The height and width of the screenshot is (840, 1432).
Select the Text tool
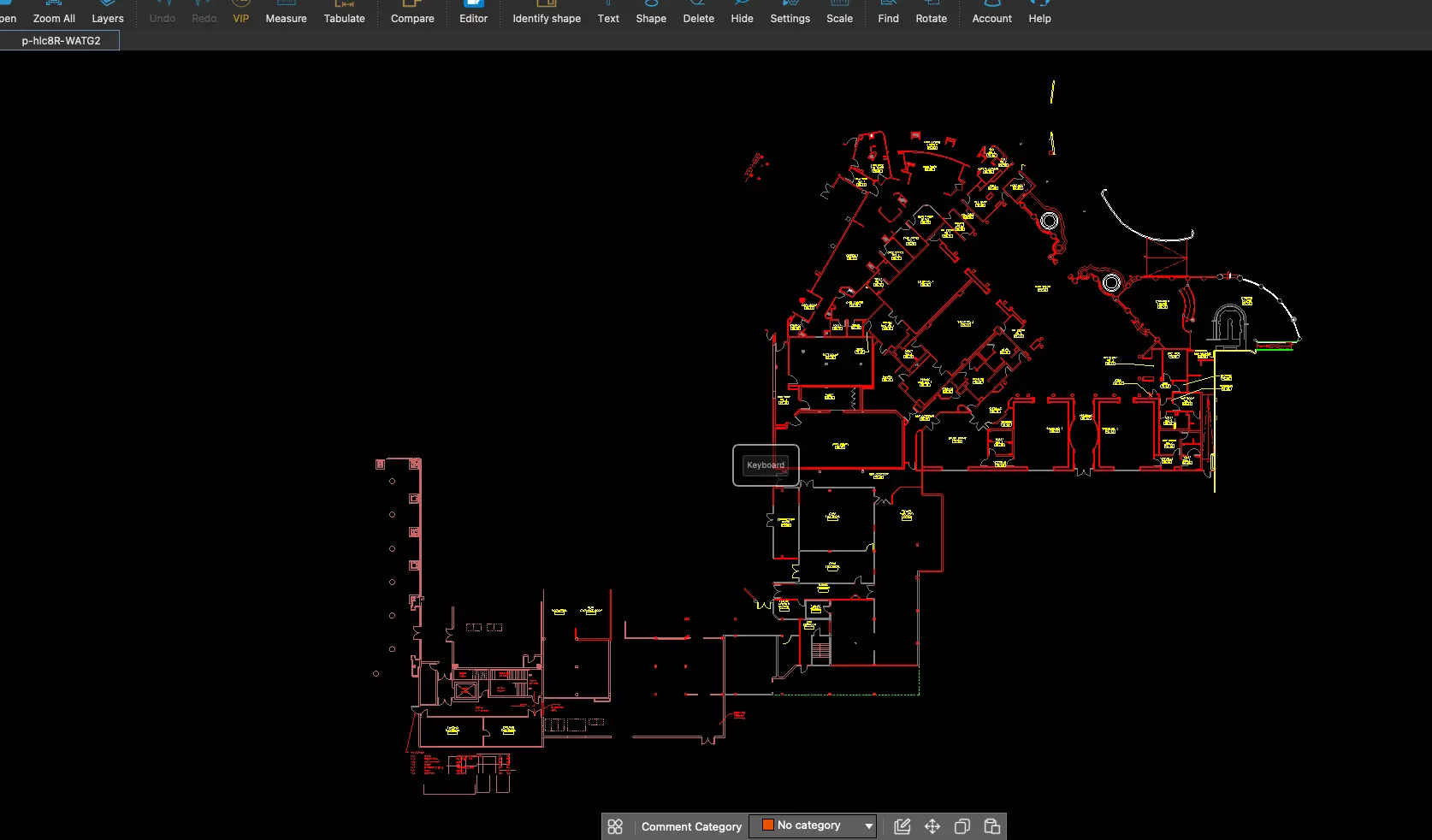point(608,13)
